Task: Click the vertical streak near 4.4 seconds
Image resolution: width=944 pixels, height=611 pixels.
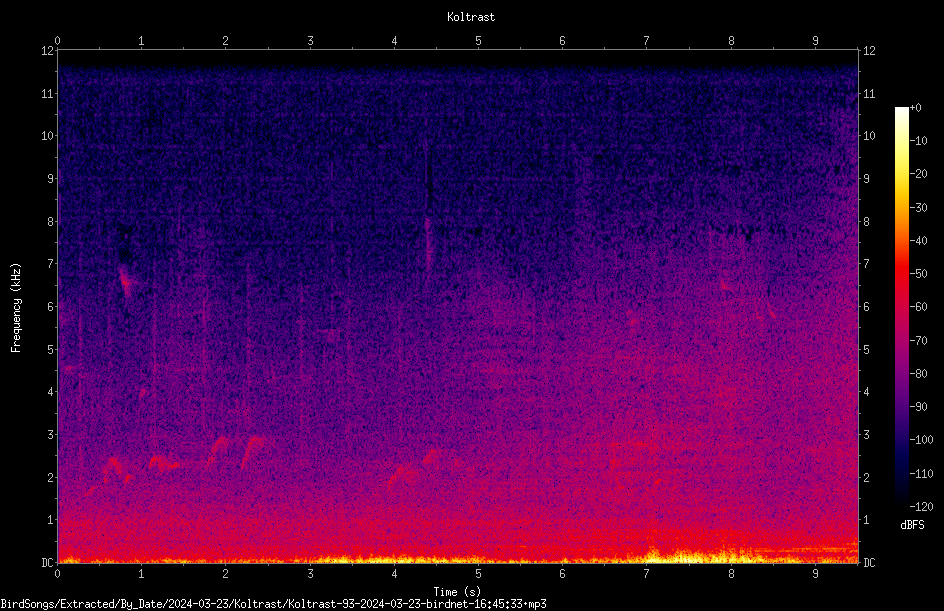Action: coord(428,205)
